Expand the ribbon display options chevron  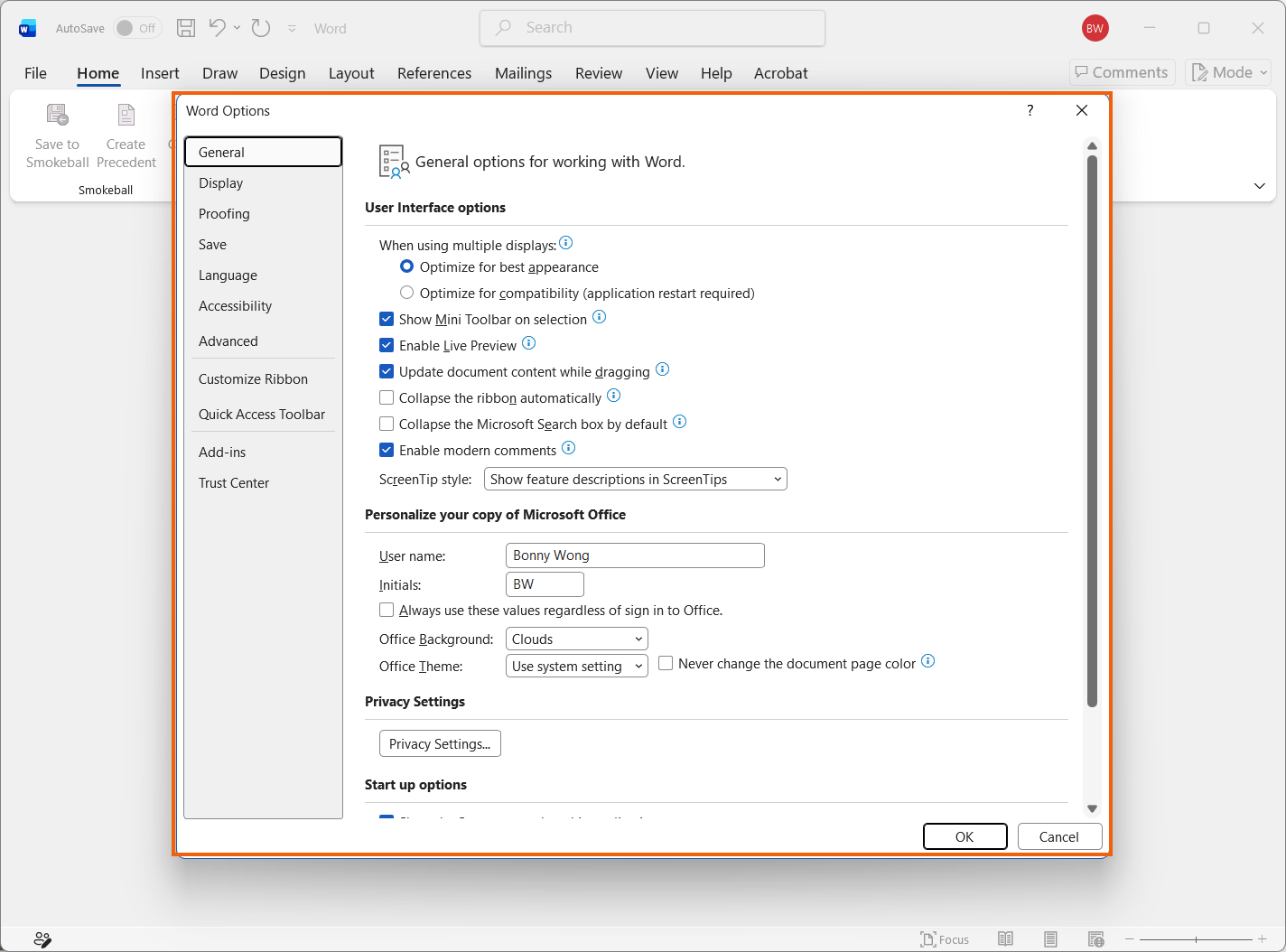point(1259,186)
